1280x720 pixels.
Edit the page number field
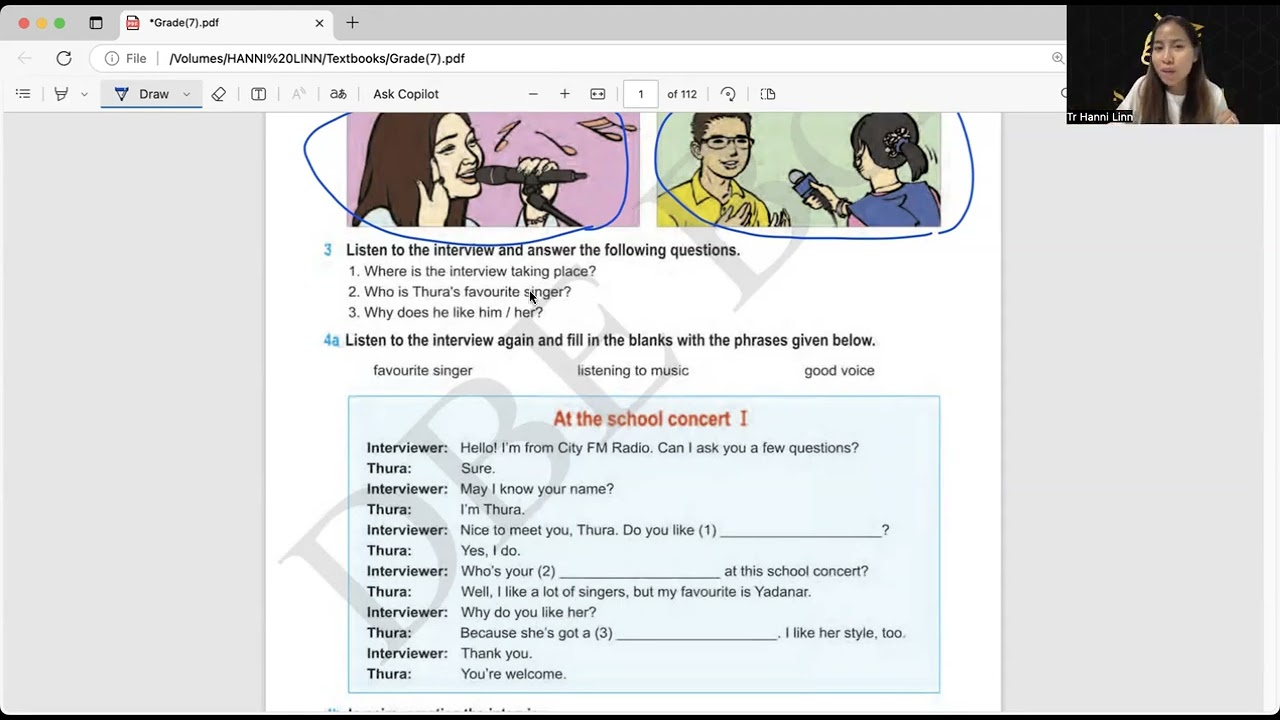[x=640, y=94]
